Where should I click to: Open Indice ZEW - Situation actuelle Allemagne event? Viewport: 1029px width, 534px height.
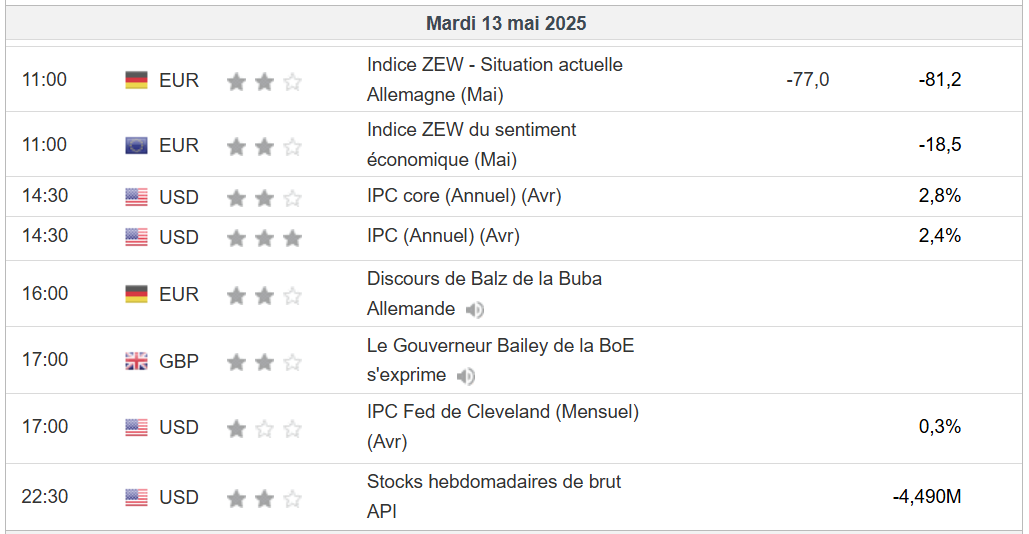pos(494,65)
